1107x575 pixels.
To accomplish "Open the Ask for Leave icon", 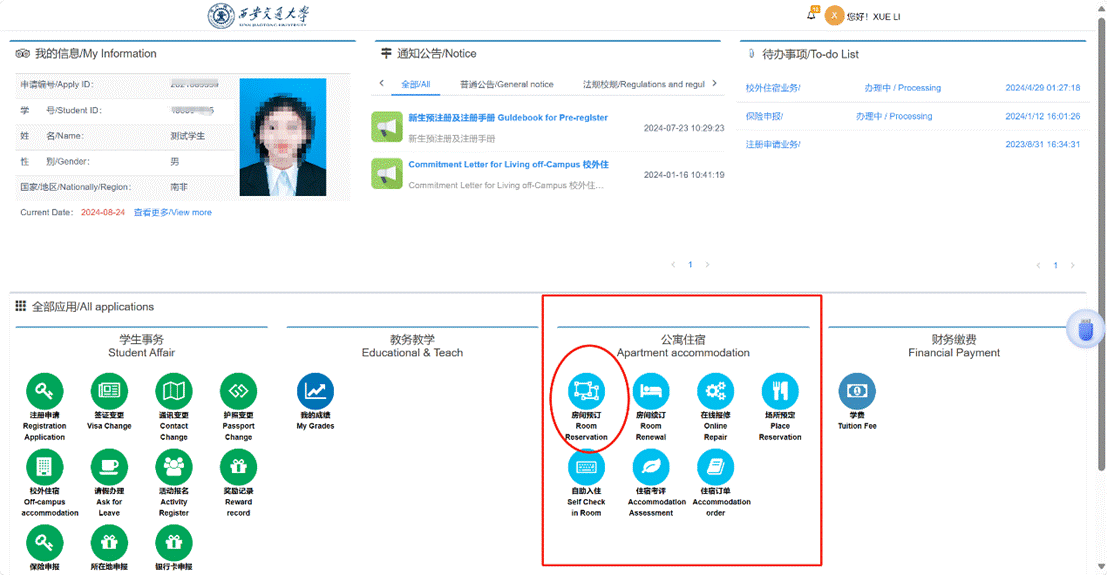I will coord(109,468).
